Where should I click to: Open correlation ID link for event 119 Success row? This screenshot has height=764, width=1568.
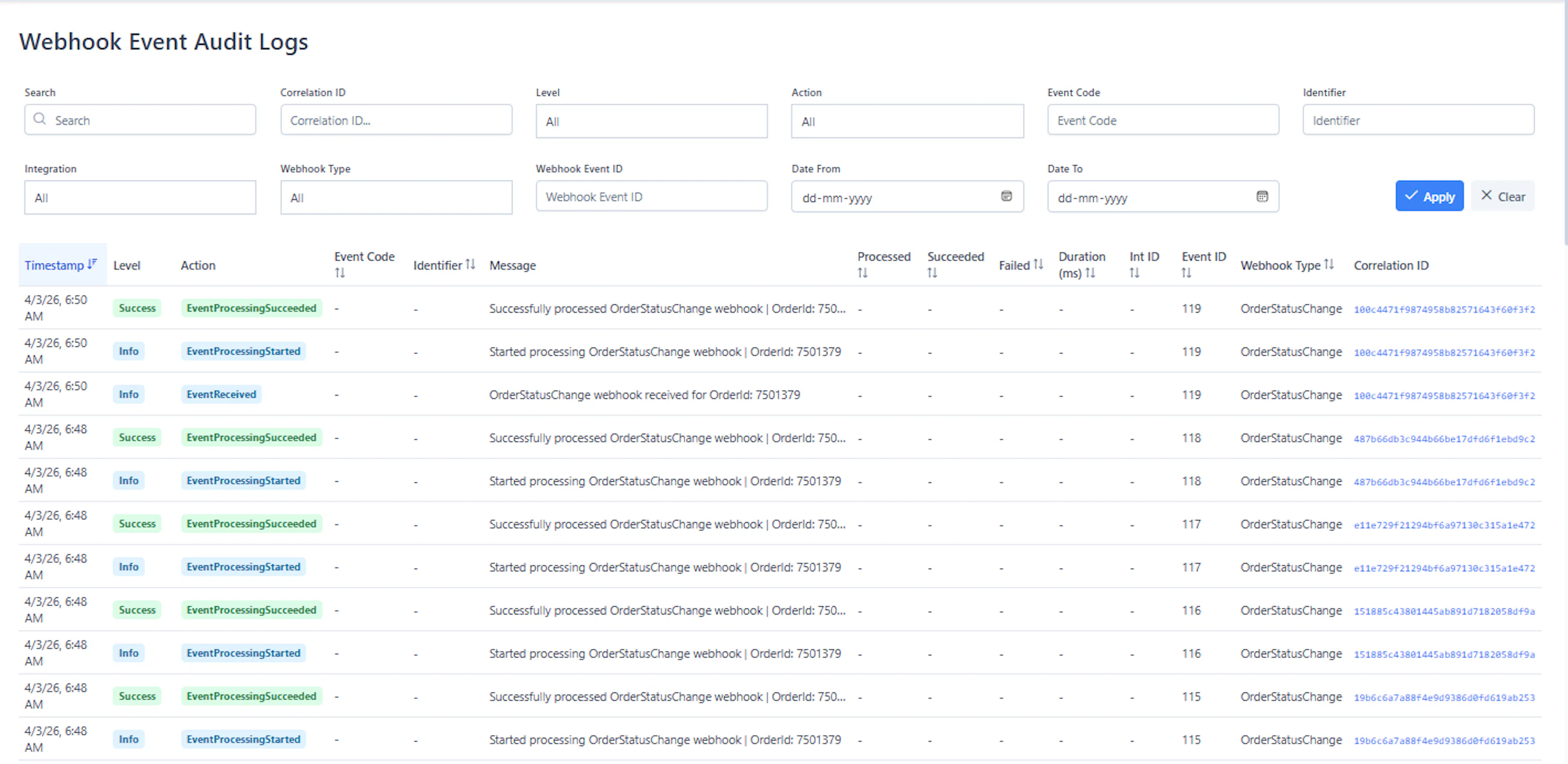[x=1444, y=310]
